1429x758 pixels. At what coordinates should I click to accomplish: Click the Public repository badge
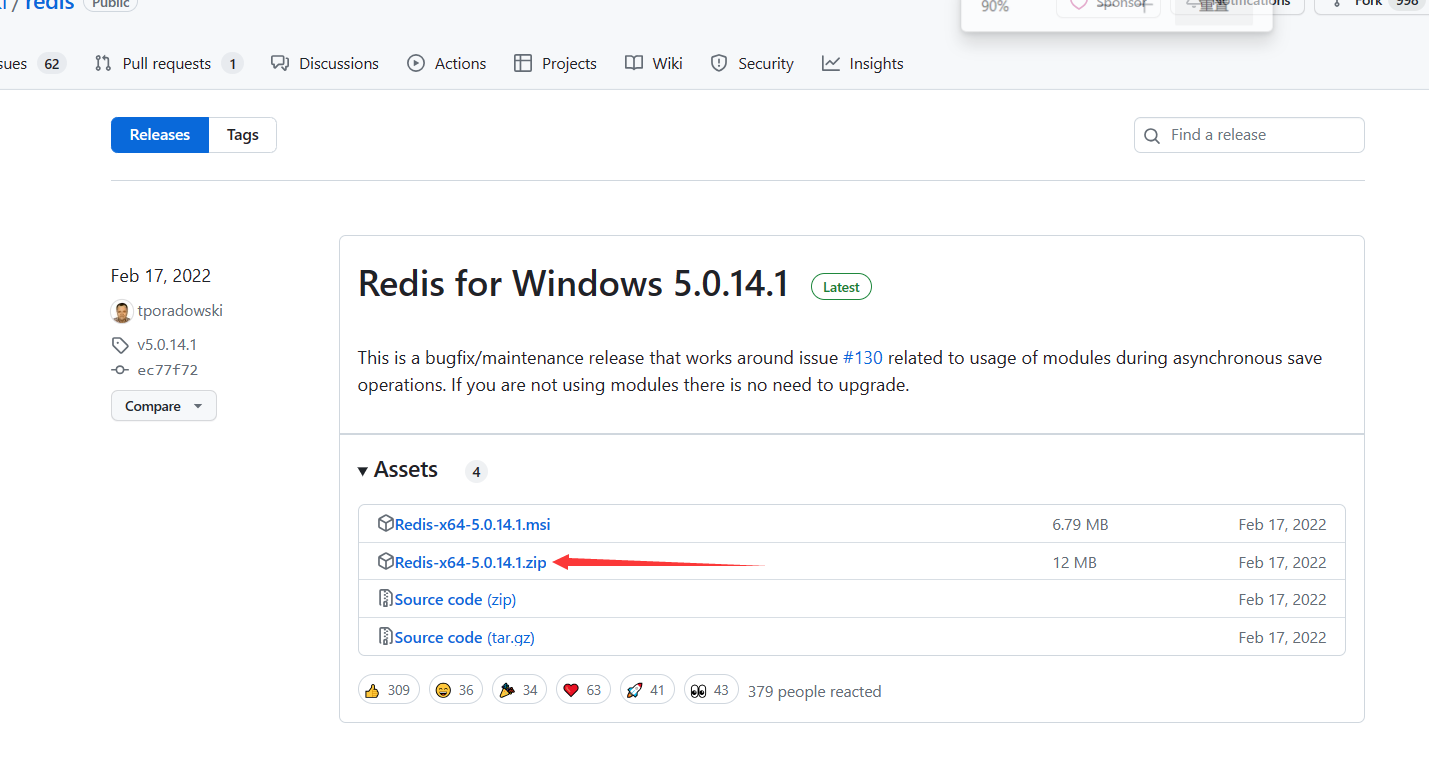coord(110,4)
